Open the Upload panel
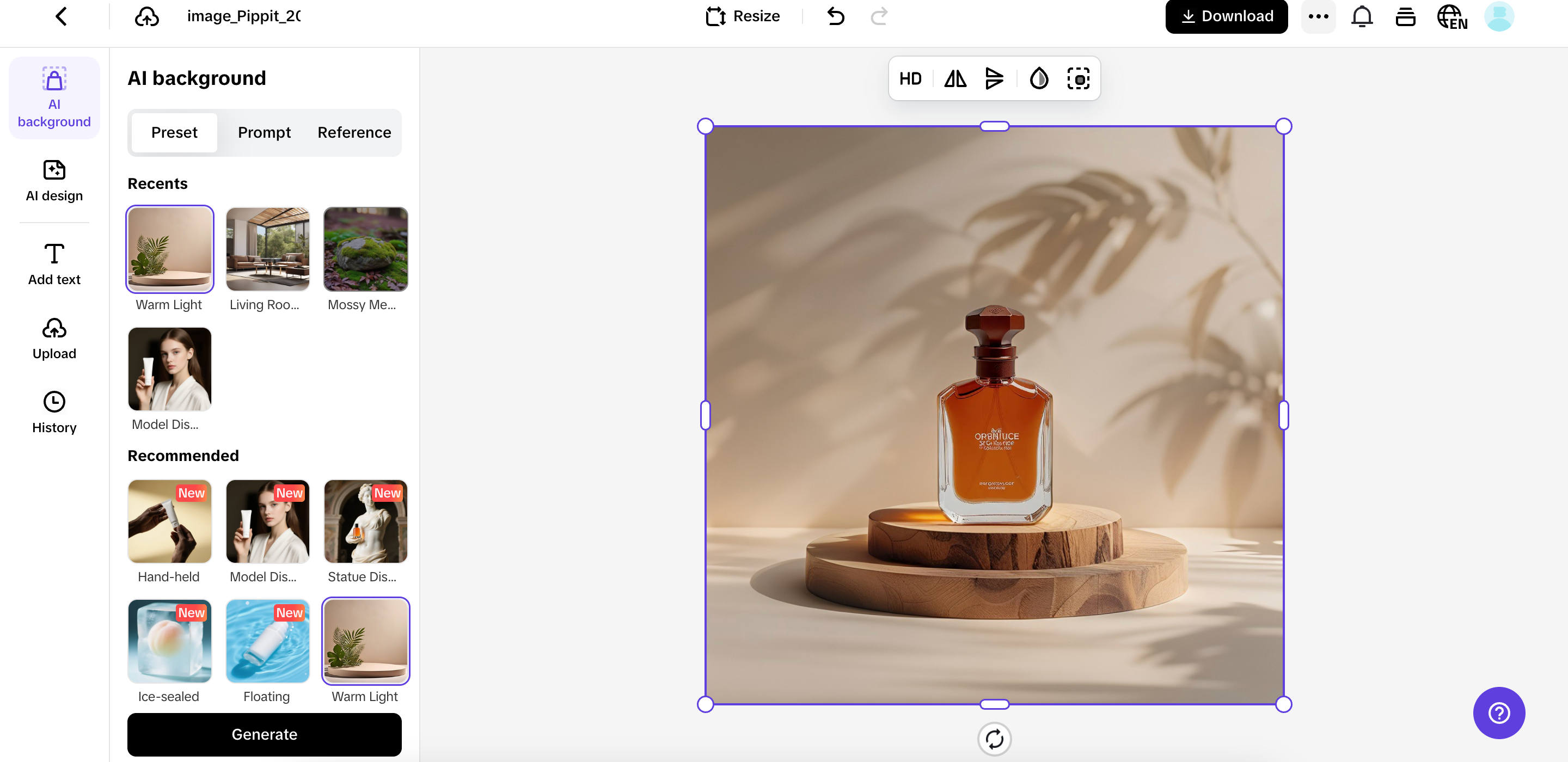1568x762 pixels. click(x=53, y=339)
